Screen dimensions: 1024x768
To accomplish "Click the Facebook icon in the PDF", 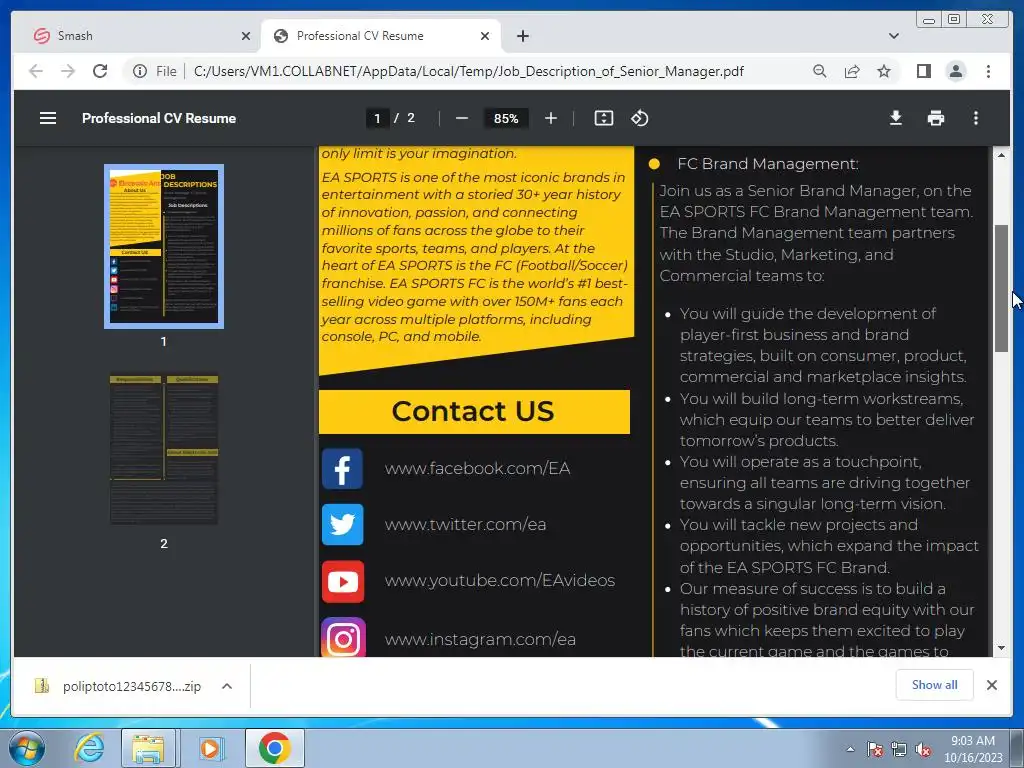I will (x=342, y=469).
